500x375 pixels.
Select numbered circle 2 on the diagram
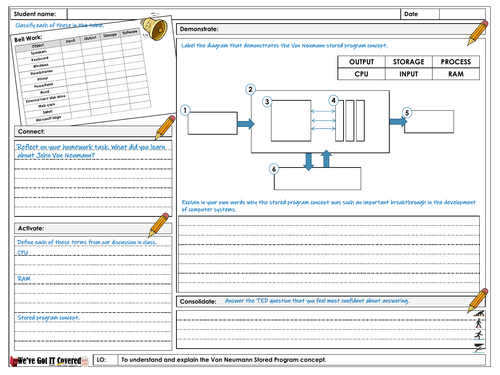[250, 89]
